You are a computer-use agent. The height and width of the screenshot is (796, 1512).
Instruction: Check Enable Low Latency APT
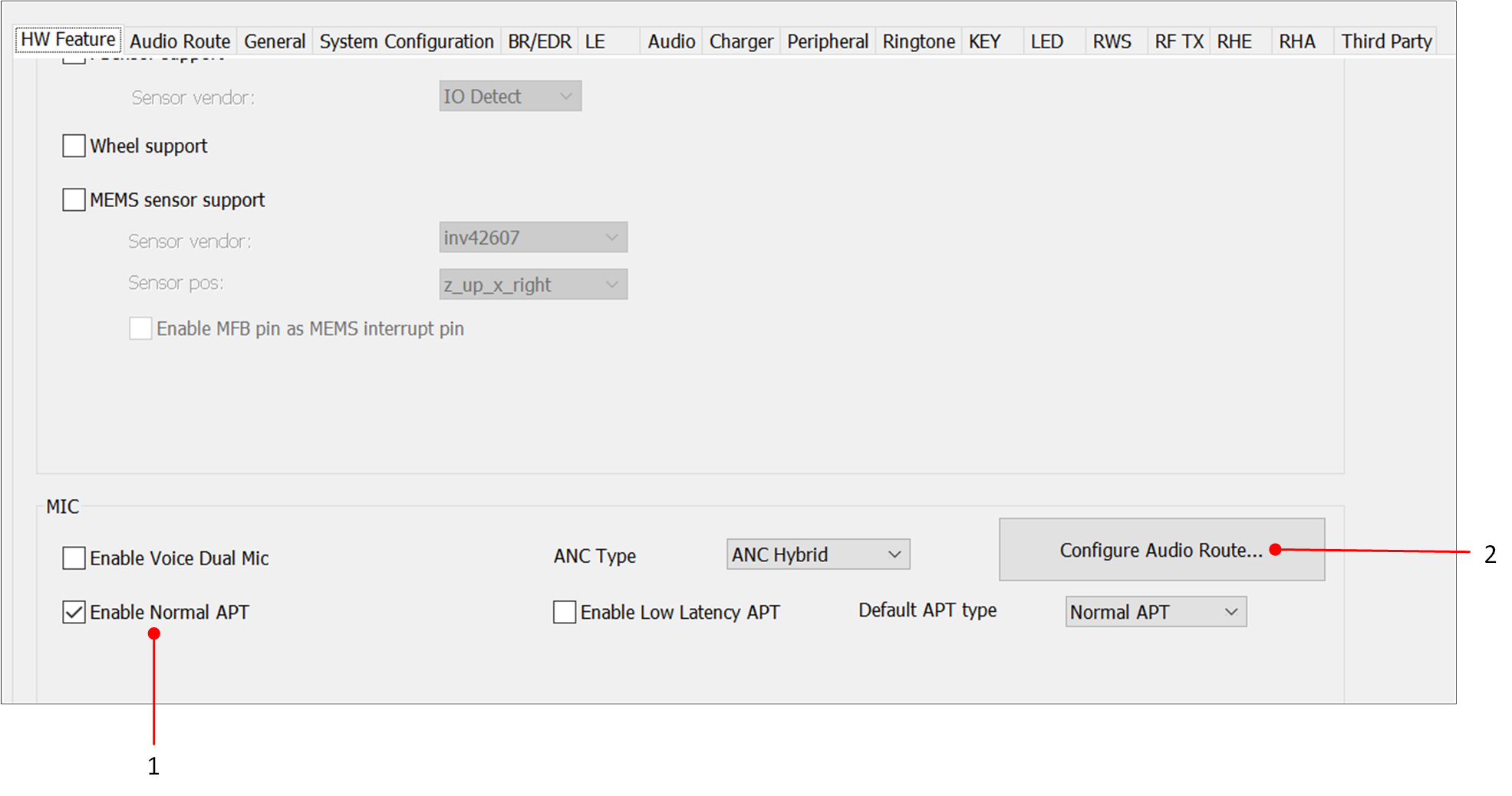tap(565, 612)
